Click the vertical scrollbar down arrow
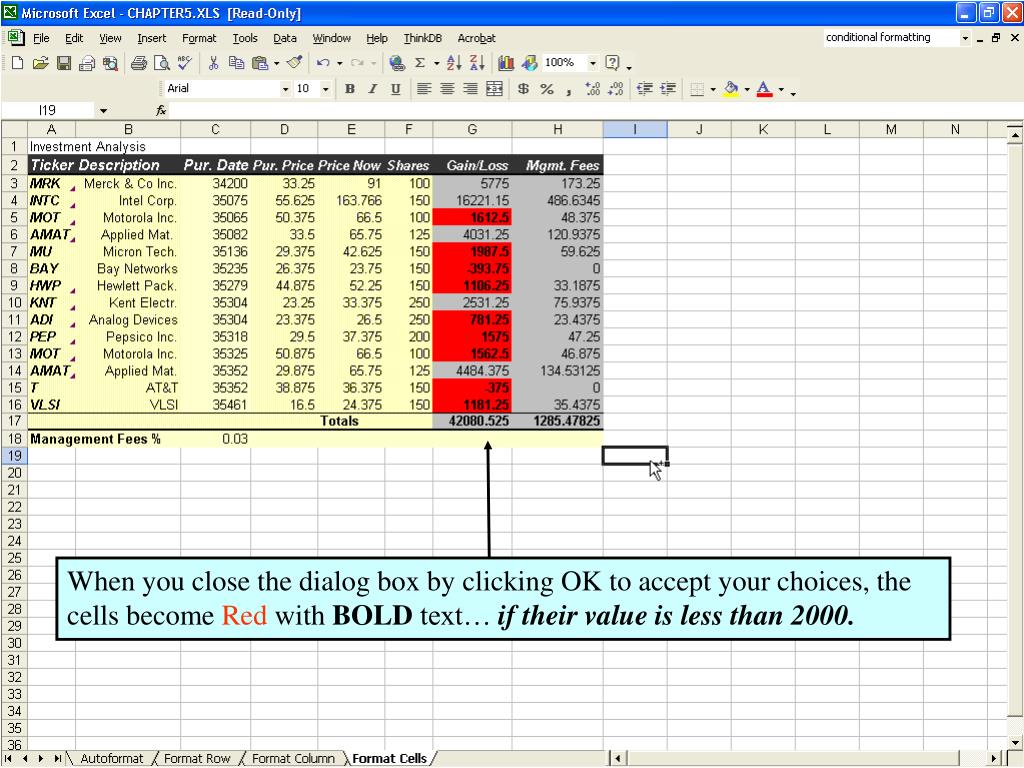 1015,743
